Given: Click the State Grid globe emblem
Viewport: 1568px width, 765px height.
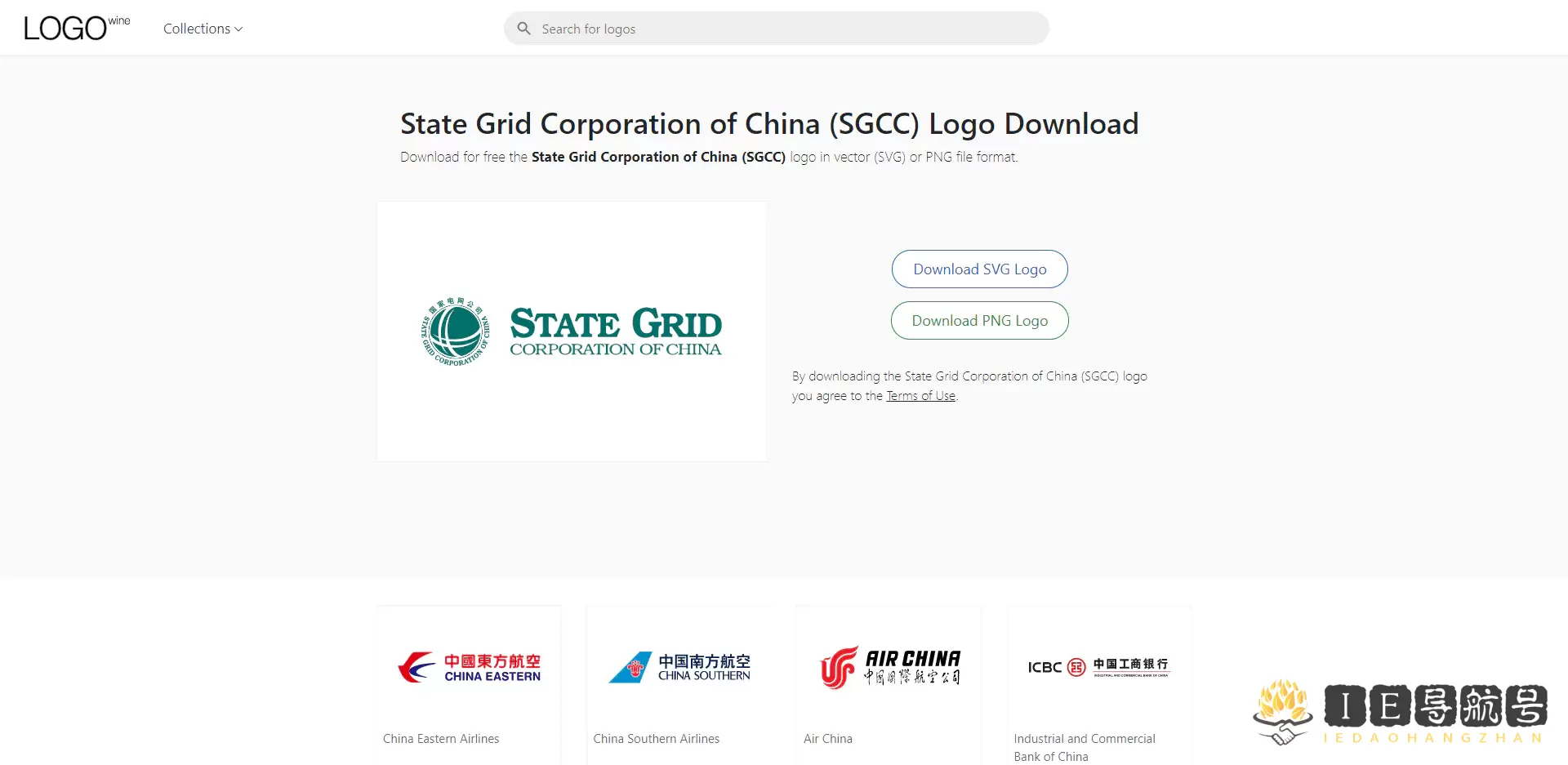Looking at the screenshot, I should (455, 331).
